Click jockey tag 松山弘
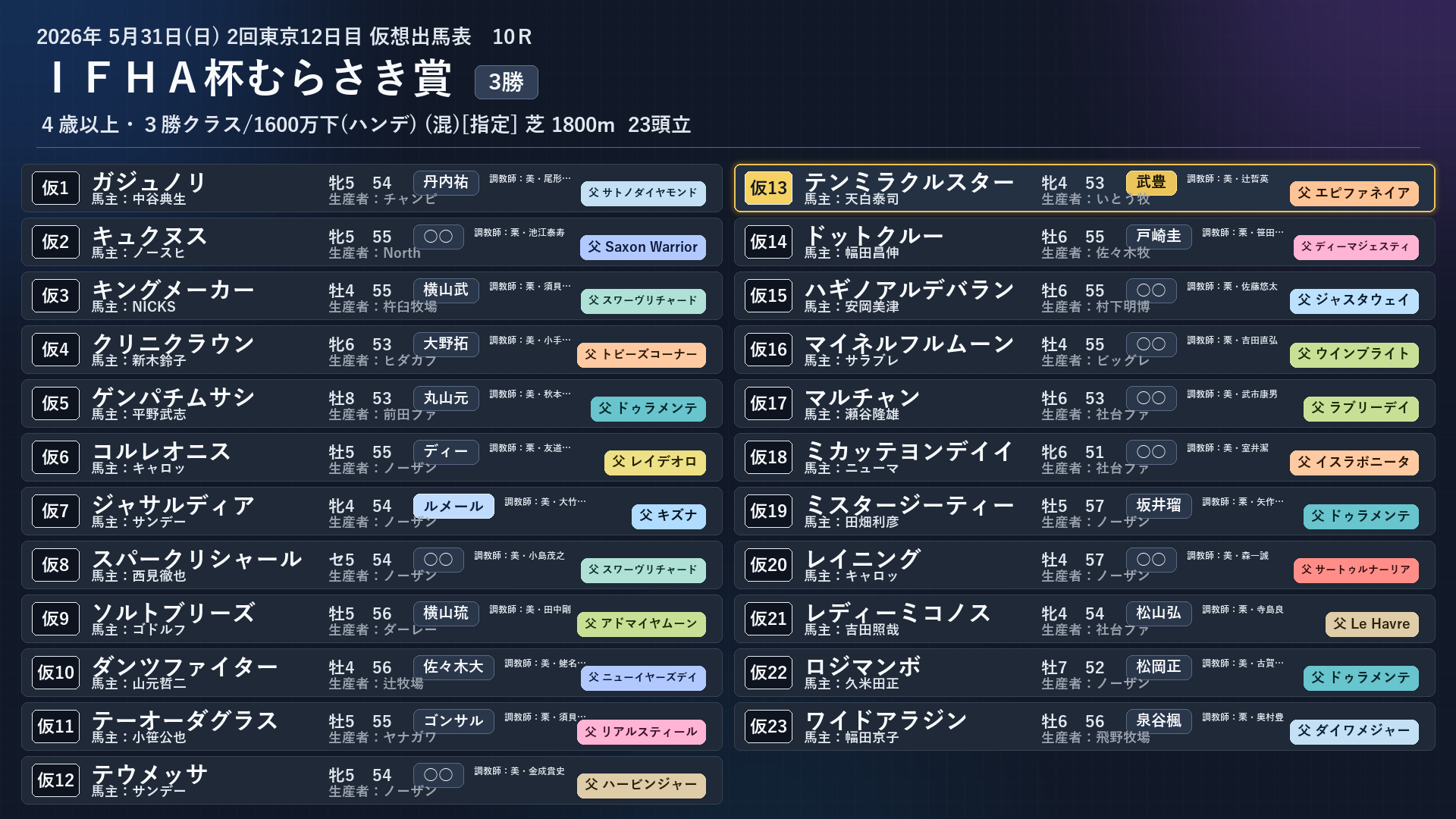The height and width of the screenshot is (819, 1456). [x=1159, y=613]
